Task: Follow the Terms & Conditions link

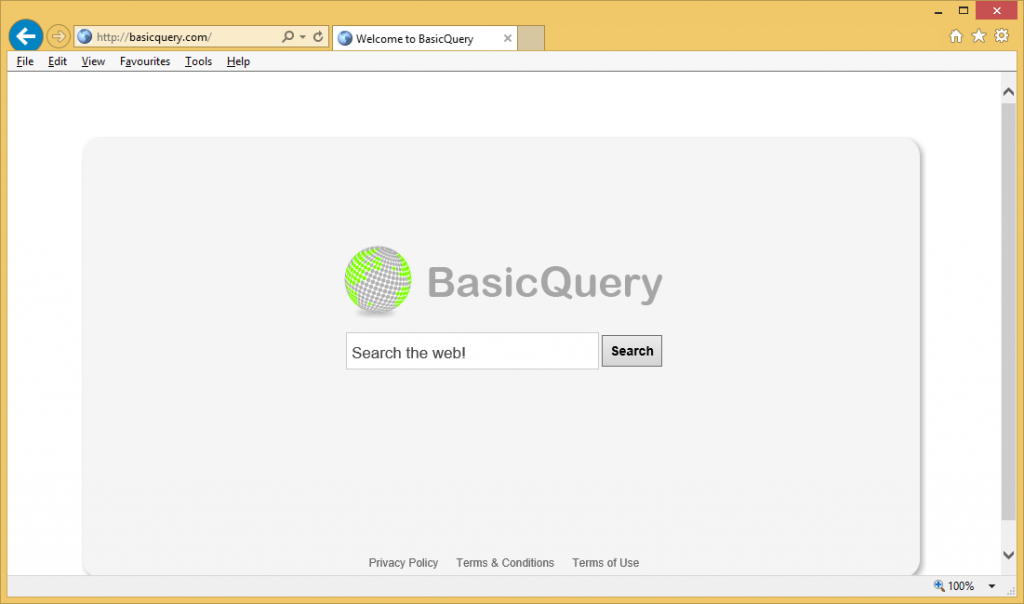Action: pos(505,563)
